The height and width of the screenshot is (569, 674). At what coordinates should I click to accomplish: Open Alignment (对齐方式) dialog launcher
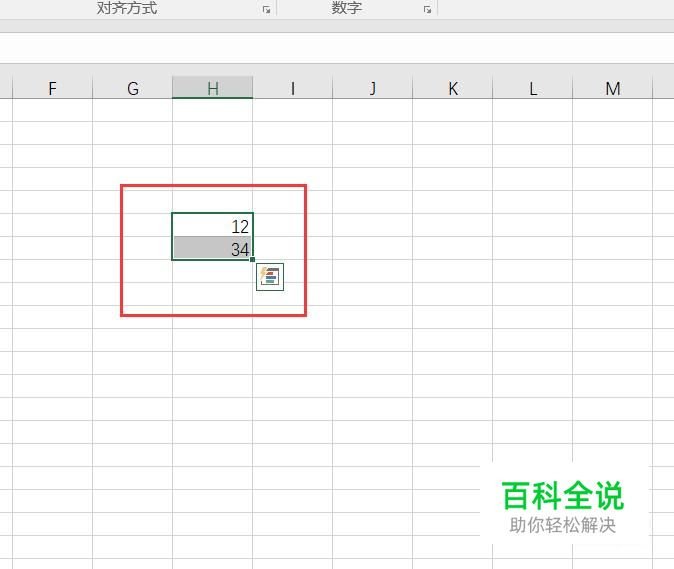click(267, 9)
